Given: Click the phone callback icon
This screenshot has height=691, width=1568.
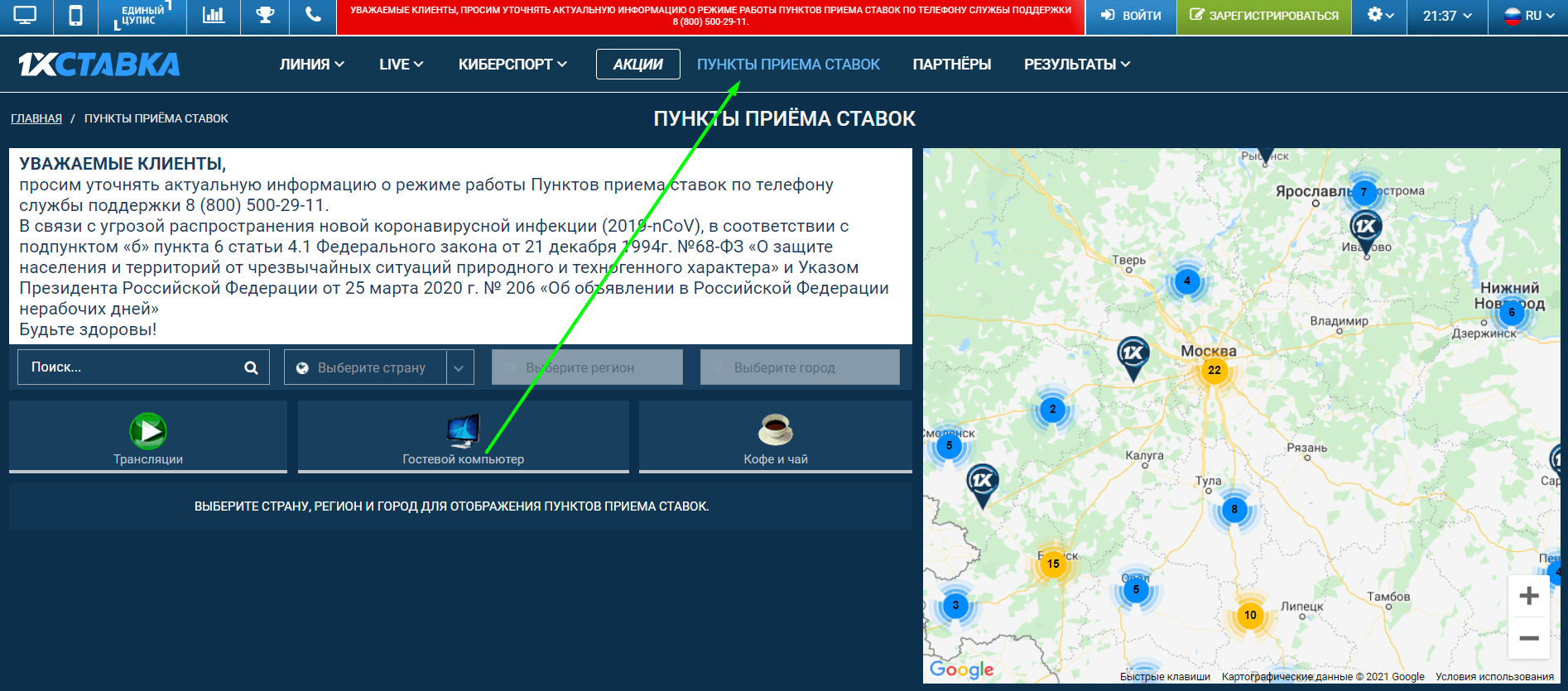Looking at the screenshot, I should point(313,16).
